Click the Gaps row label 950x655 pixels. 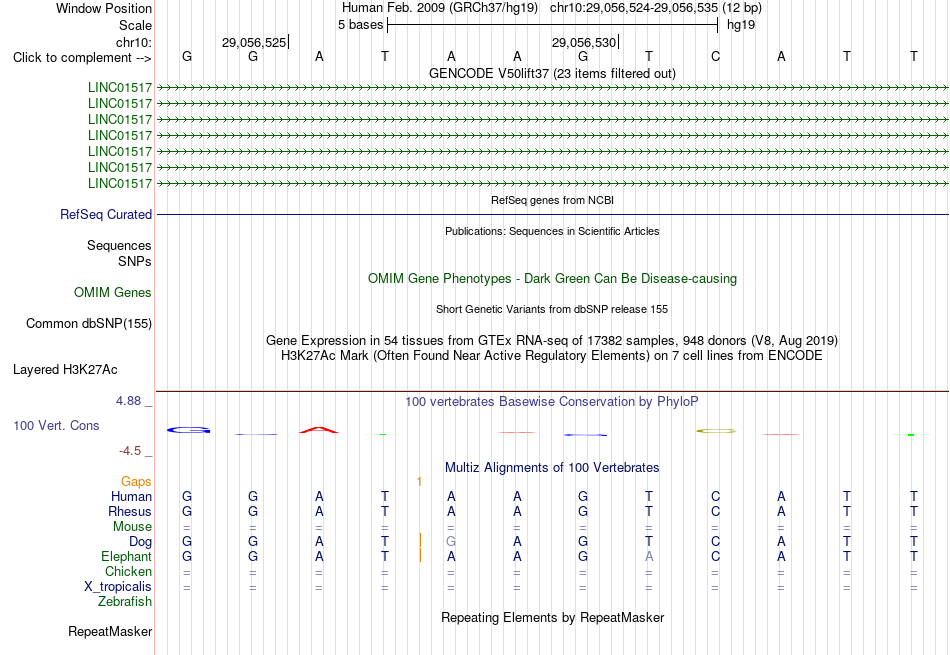136,481
